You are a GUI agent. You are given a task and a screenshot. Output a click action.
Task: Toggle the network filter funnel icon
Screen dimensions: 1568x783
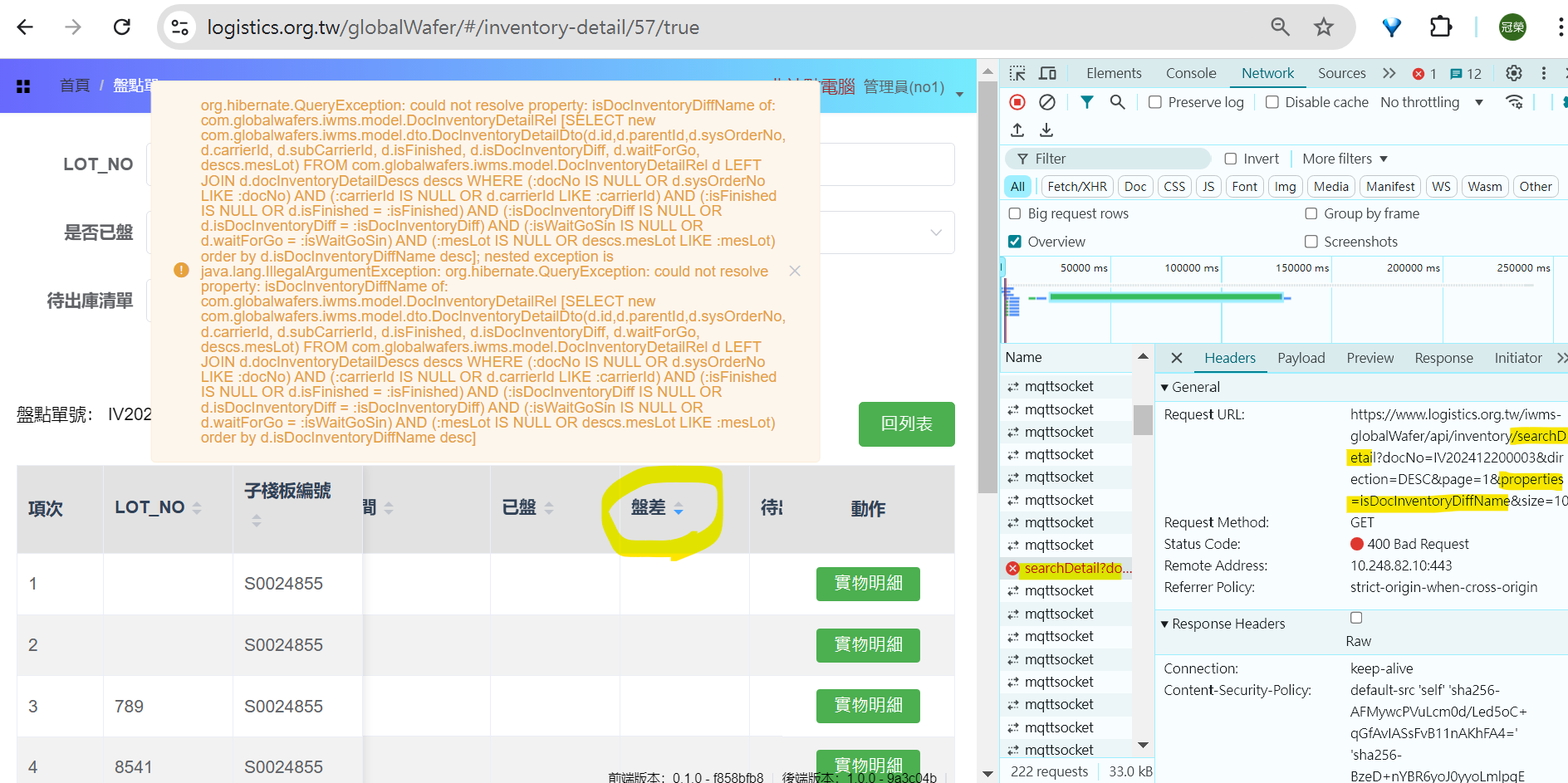tap(1086, 102)
